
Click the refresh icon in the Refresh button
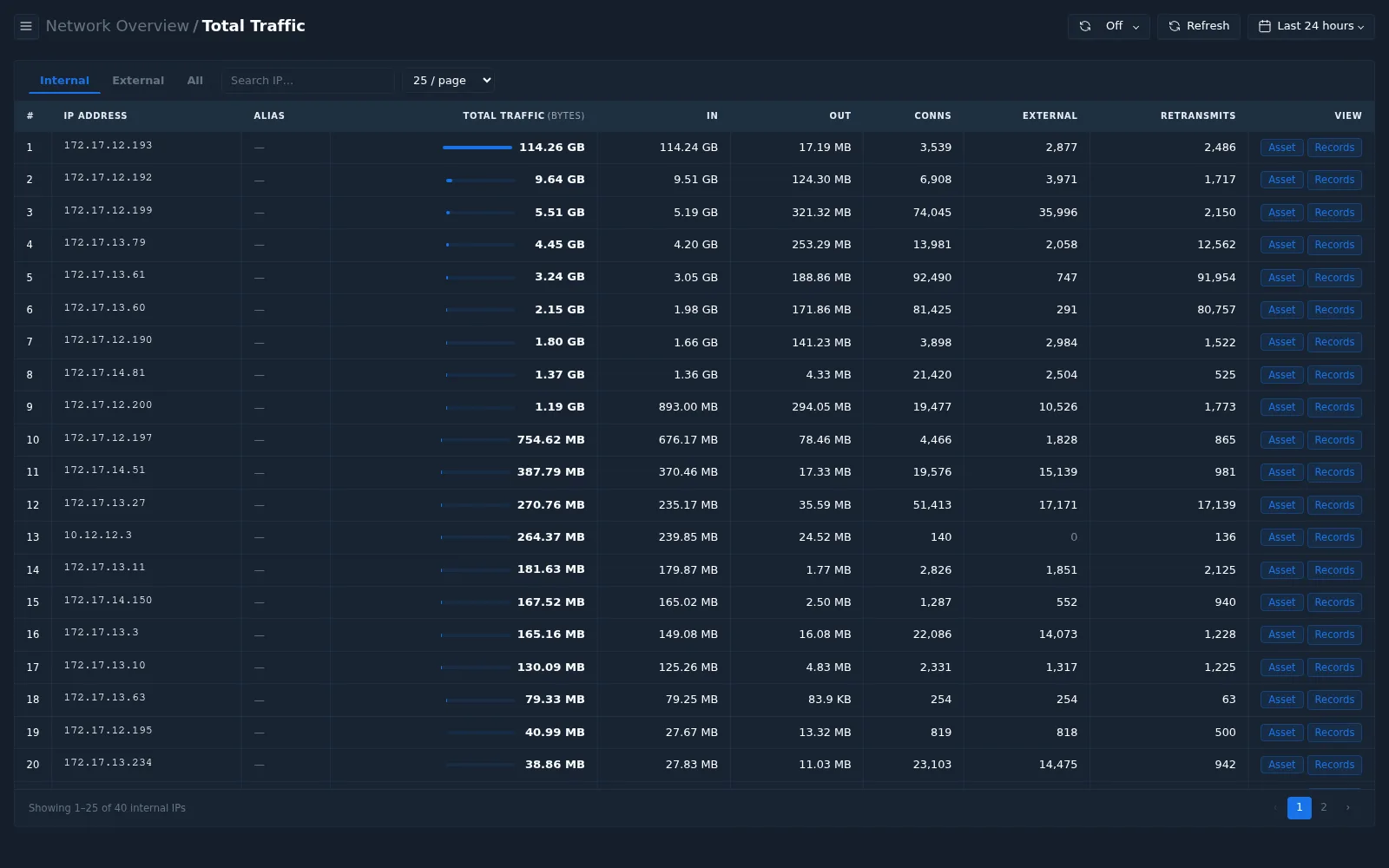(1175, 26)
